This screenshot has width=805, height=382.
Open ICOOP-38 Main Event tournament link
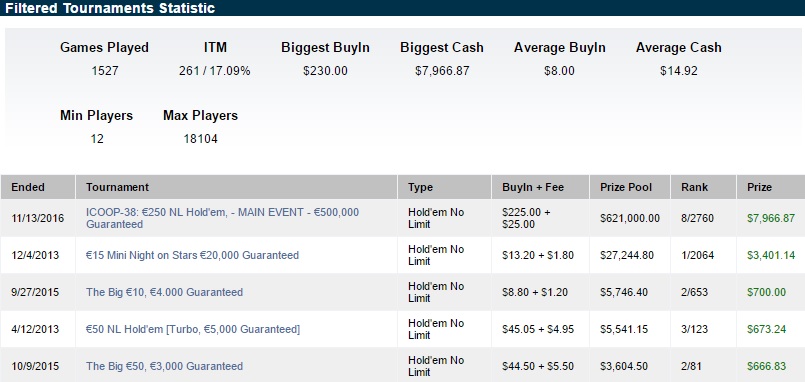(222, 218)
